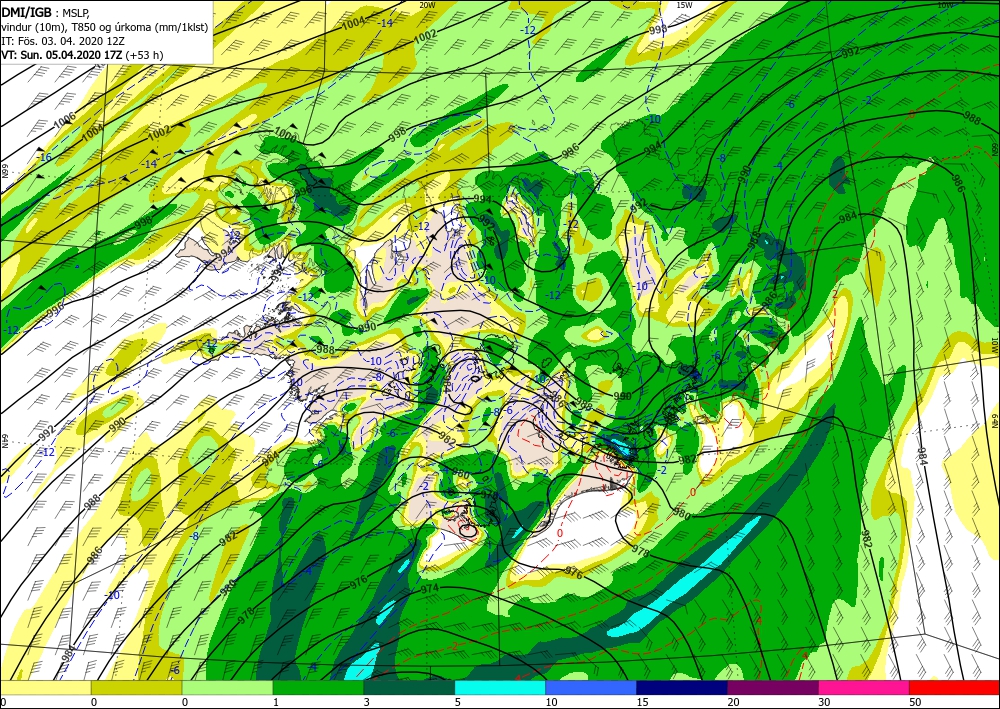This screenshot has width=1000, height=709.
Task: Click the pale yellow legend swatch
Action: coord(45,687)
